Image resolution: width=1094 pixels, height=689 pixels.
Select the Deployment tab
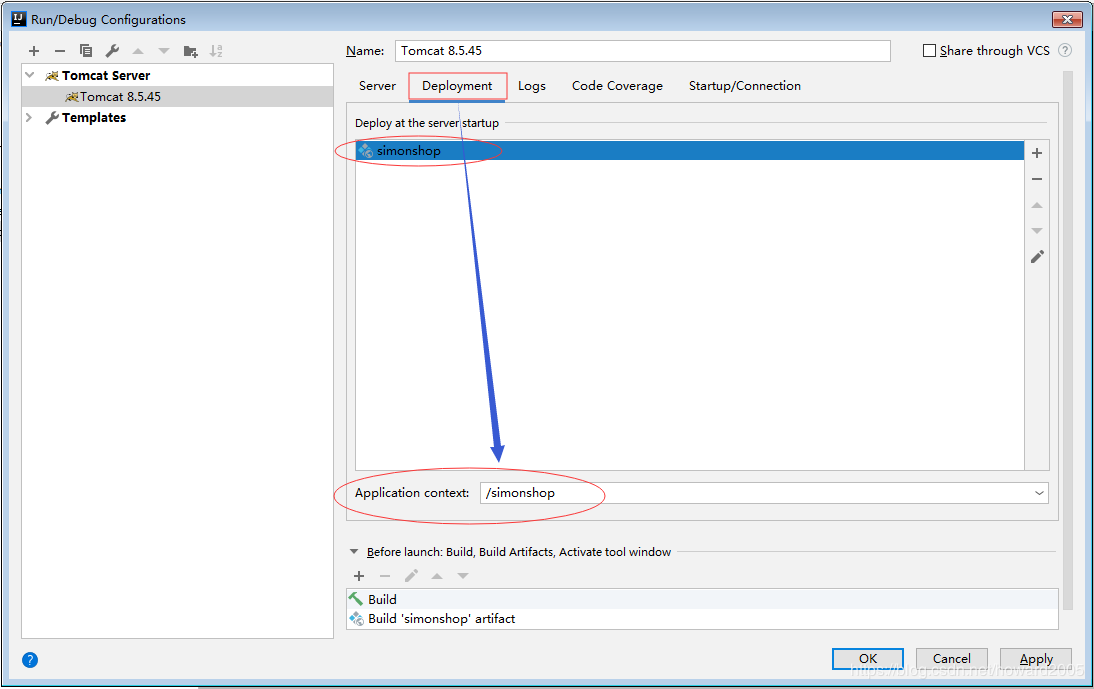pyautogui.click(x=457, y=86)
